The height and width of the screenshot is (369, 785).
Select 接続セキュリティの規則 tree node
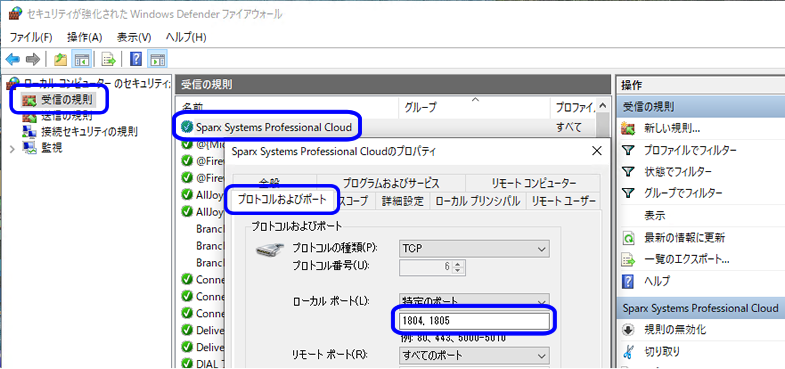(90, 132)
